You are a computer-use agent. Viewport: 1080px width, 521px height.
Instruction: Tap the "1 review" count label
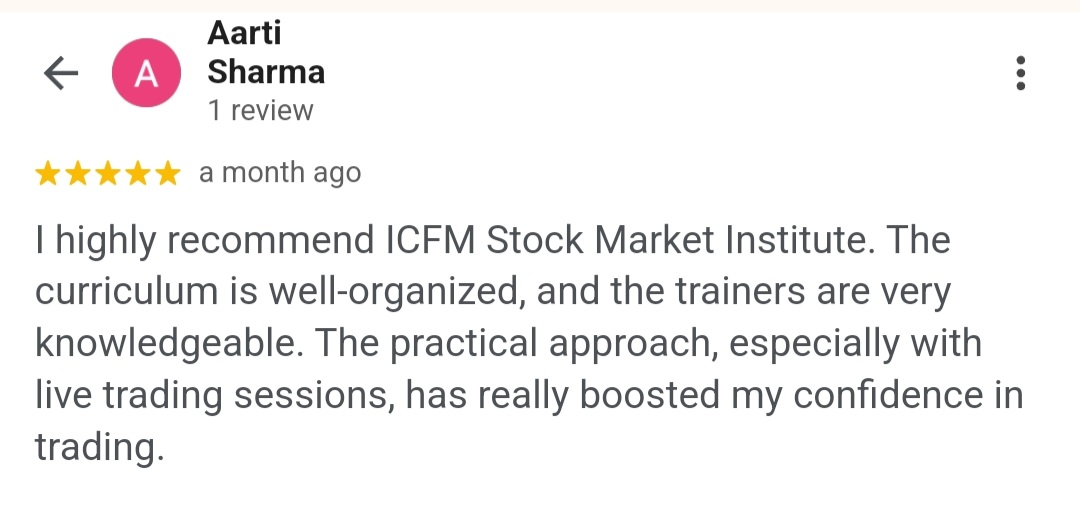coord(260,110)
